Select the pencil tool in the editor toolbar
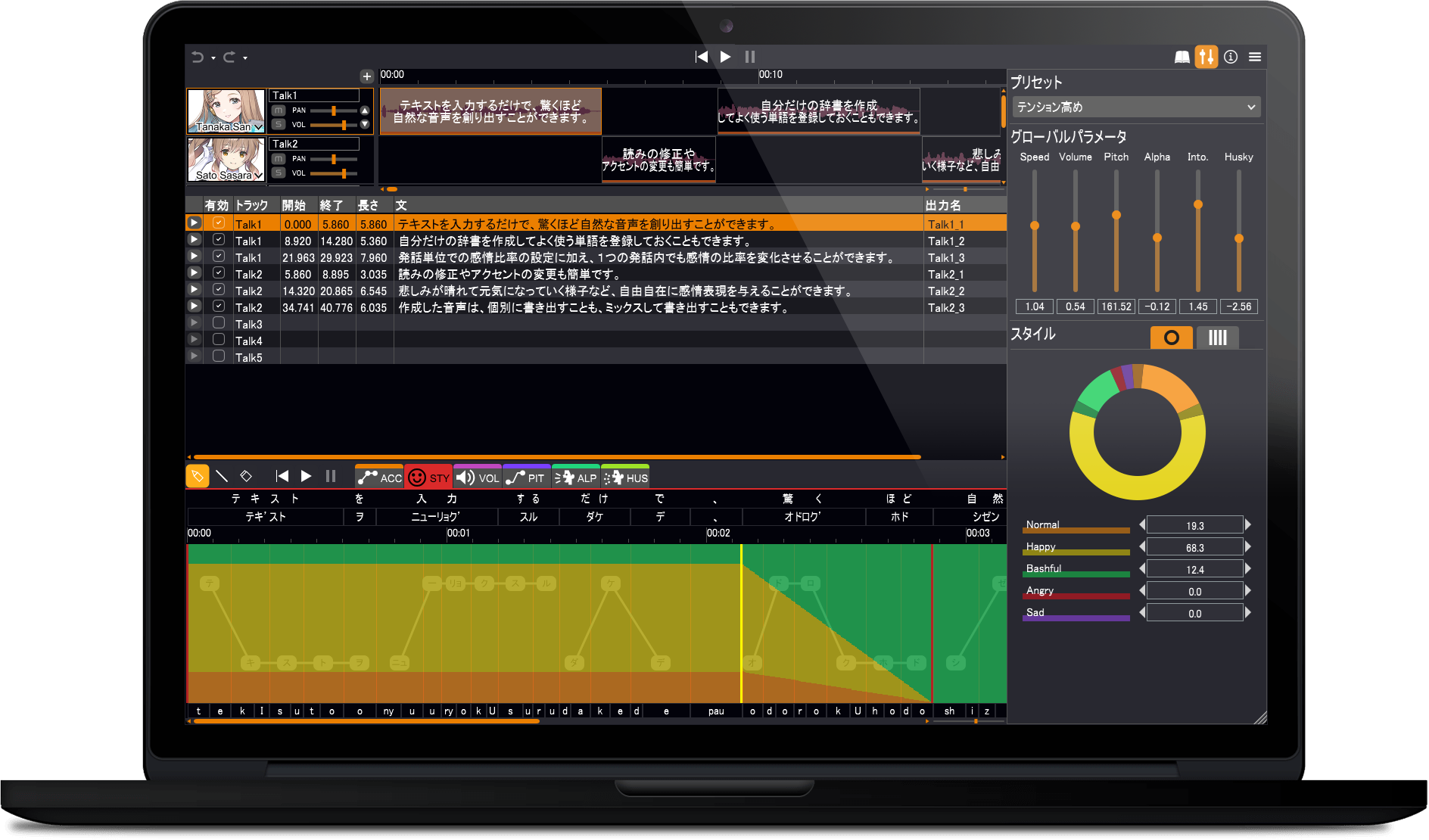 click(x=197, y=476)
